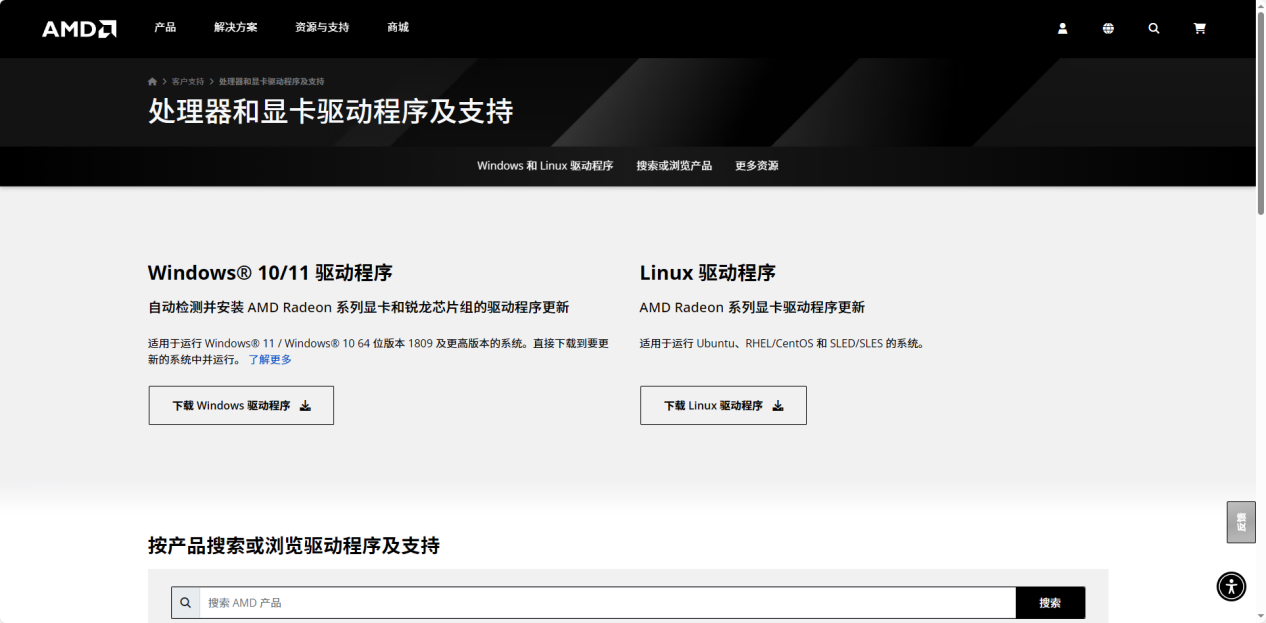Click the home icon in the breadcrumb

151,80
